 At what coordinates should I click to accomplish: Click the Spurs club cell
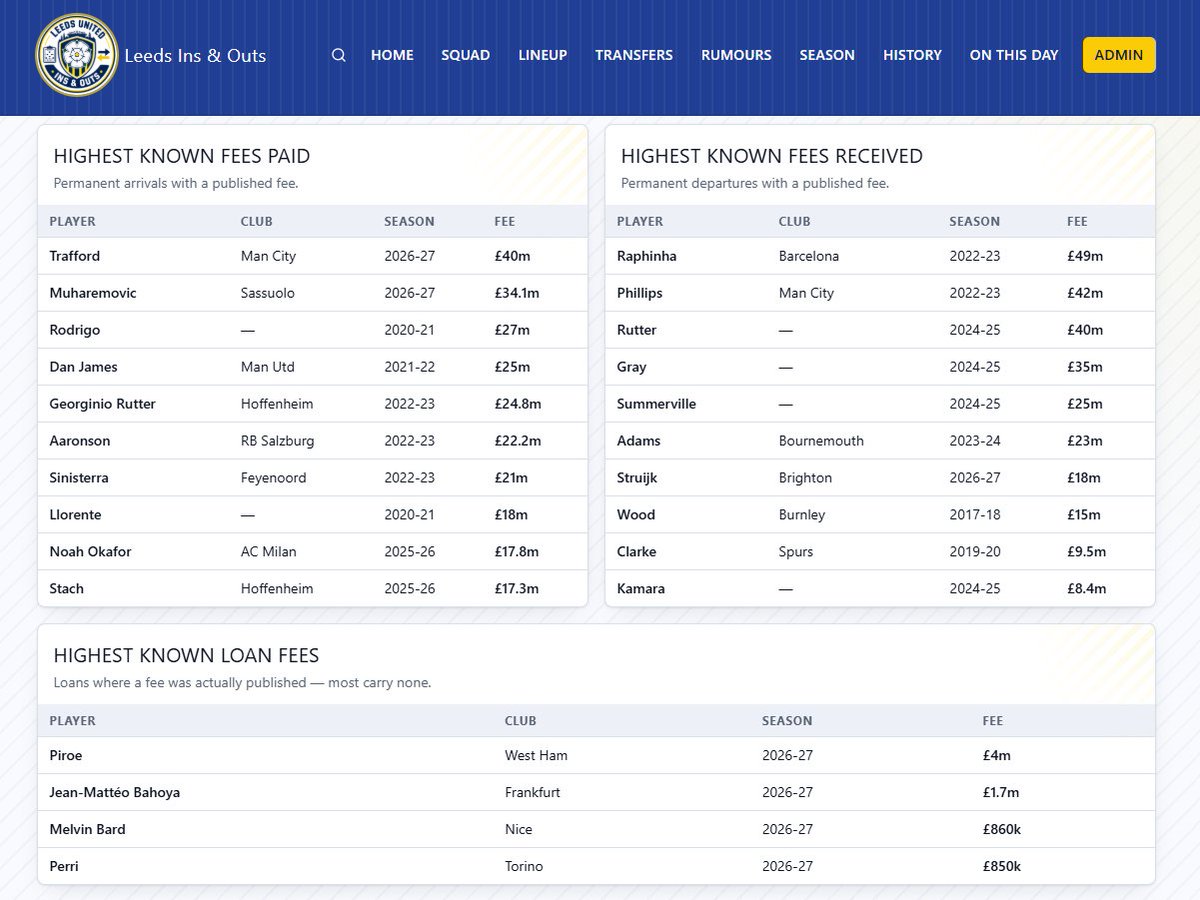[796, 552]
